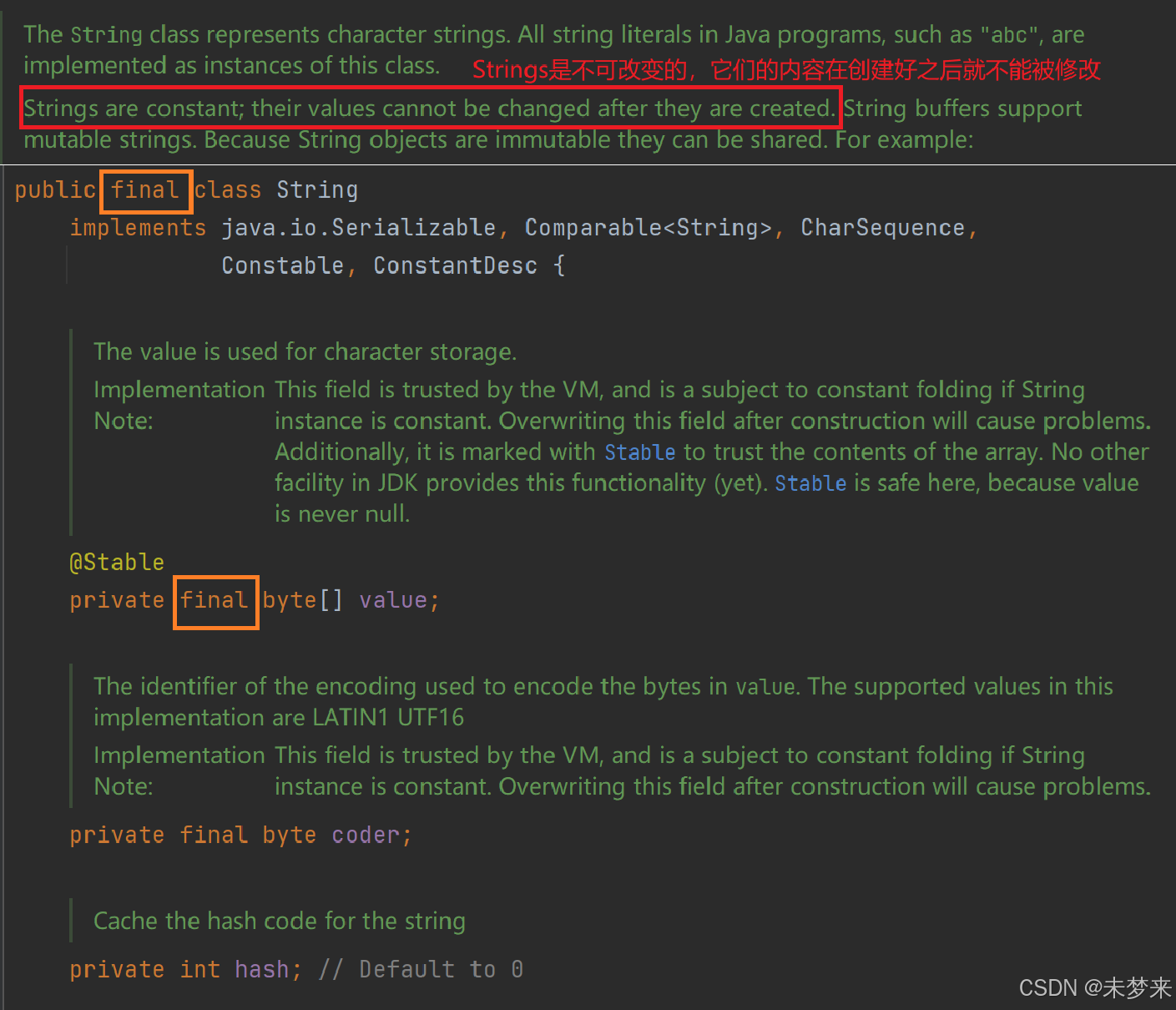Click the 'coder' field name
The image size is (1176, 1010).
(366, 836)
